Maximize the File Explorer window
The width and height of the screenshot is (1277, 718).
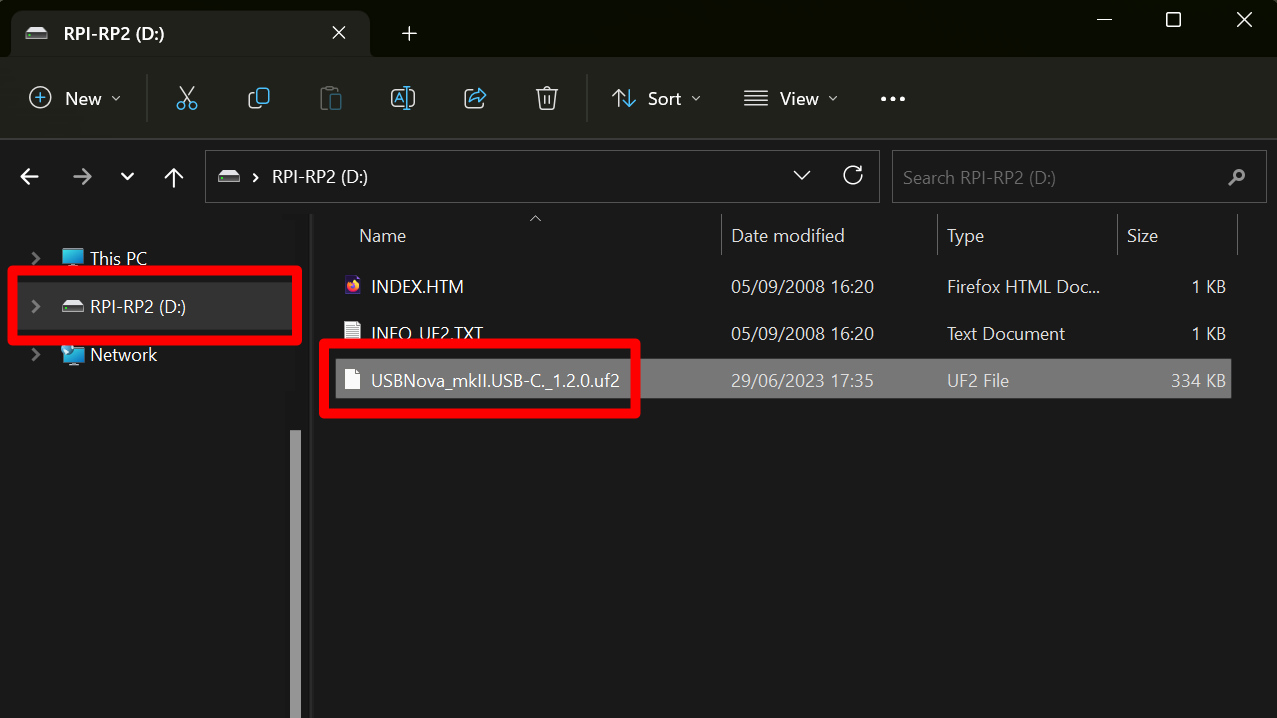pos(1174,19)
